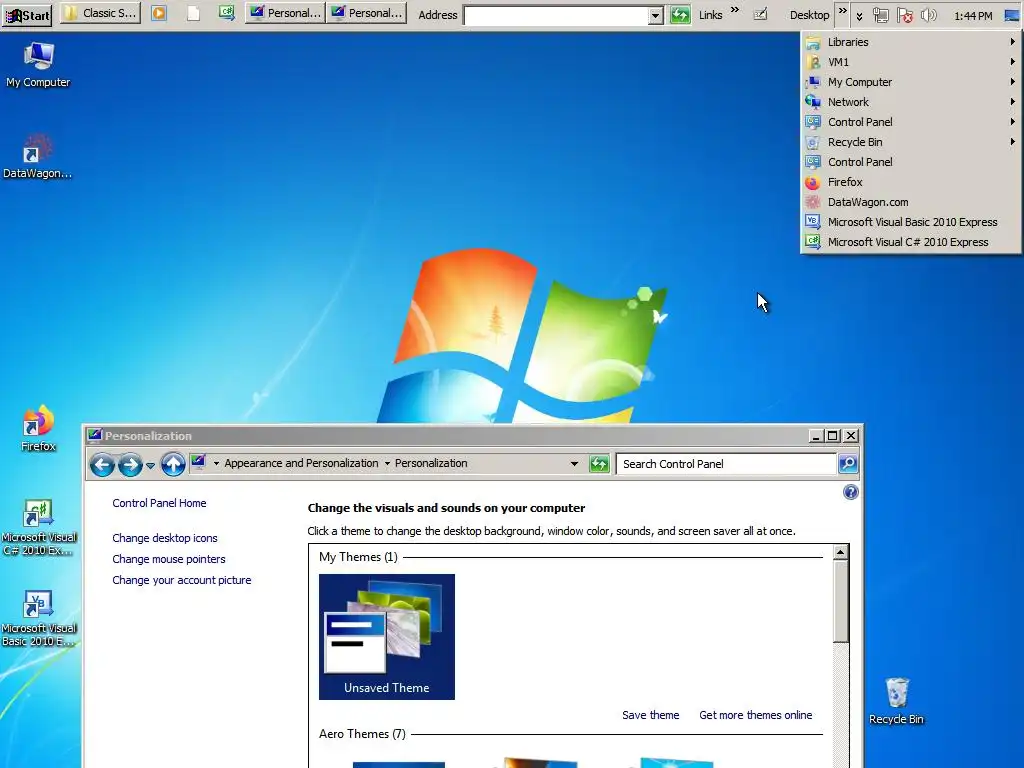Viewport: 1024px width, 768px height.
Task: Click the Links toolbar label
Action: click(x=711, y=14)
